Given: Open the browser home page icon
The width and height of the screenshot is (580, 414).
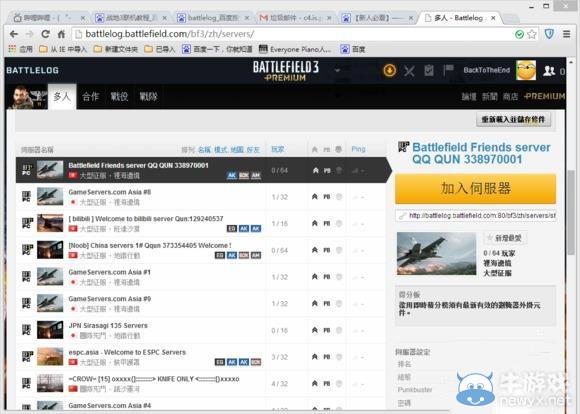Looking at the screenshot, I should [61, 34].
